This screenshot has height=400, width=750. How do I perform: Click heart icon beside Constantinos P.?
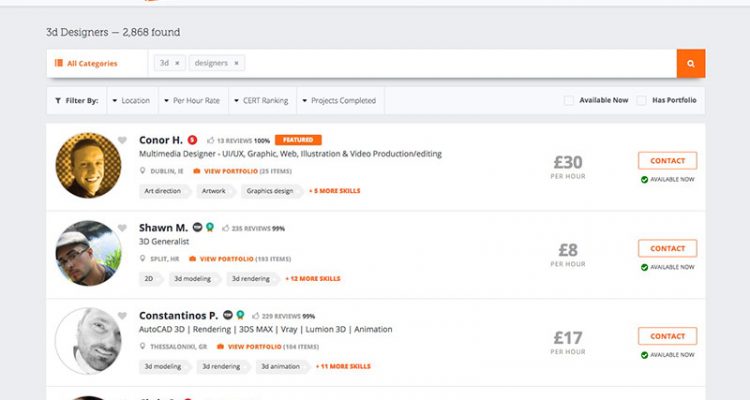[x=122, y=316]
